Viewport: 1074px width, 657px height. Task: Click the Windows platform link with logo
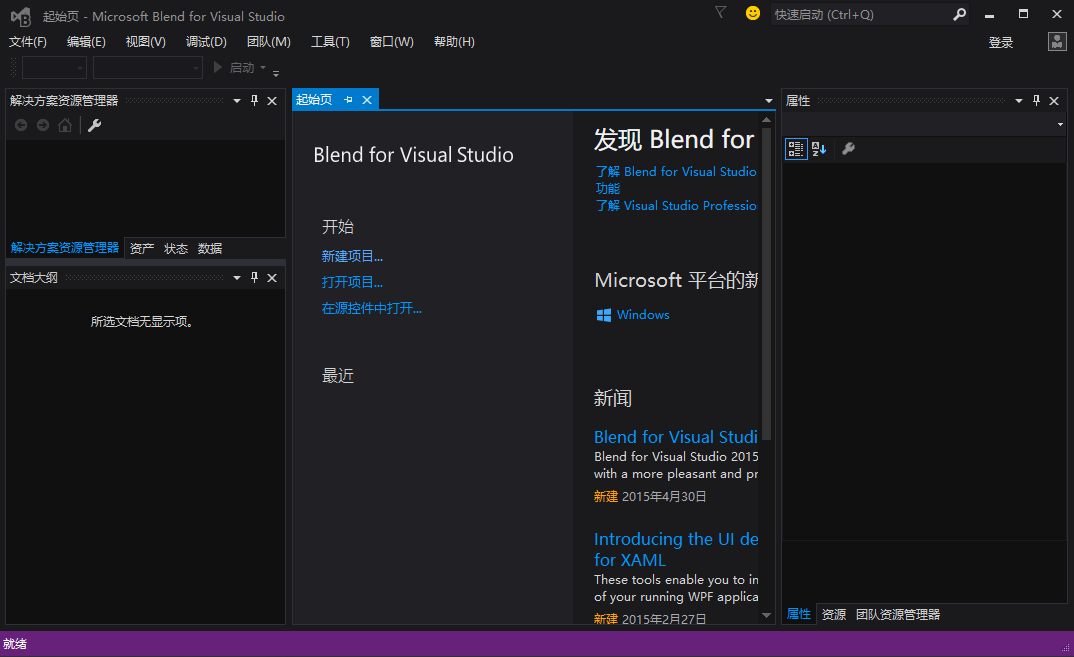tap(633, 314)
